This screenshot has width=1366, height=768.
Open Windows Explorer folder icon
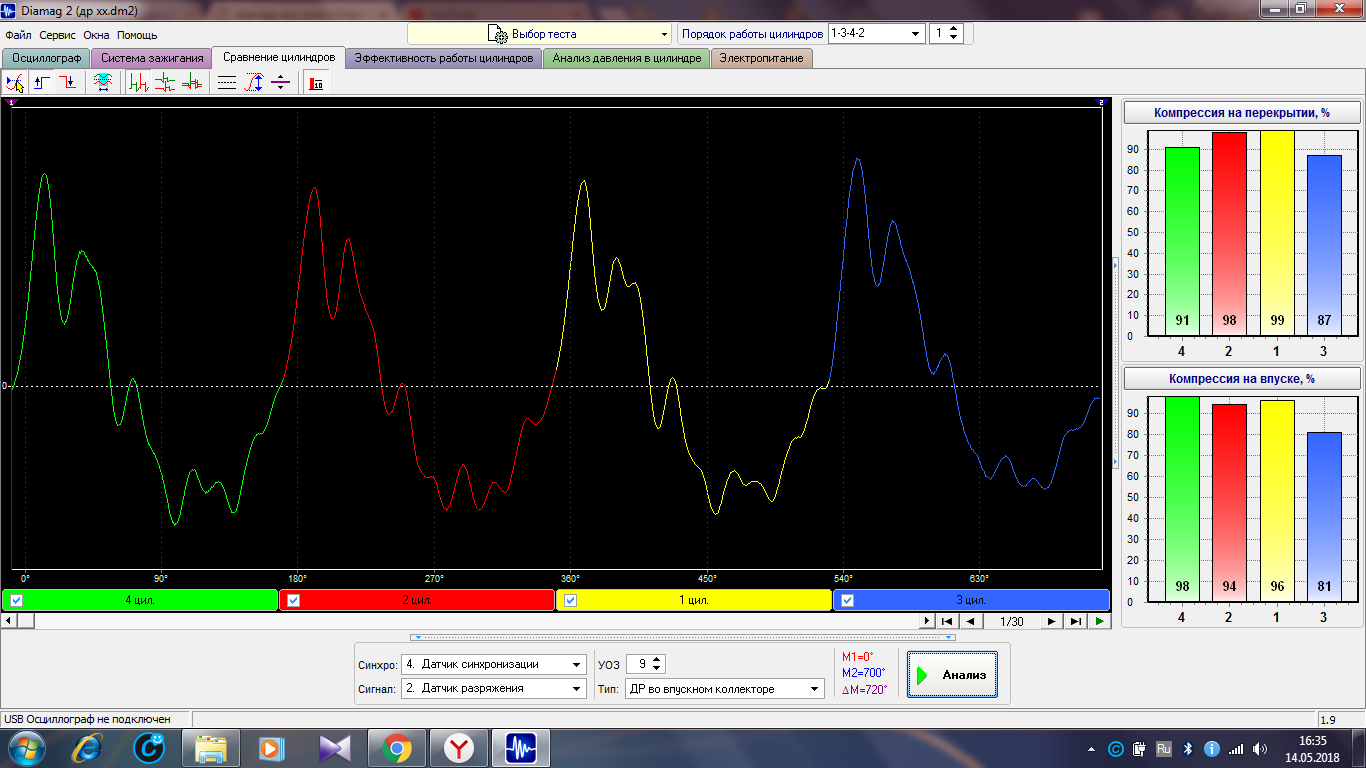[211, 748]
